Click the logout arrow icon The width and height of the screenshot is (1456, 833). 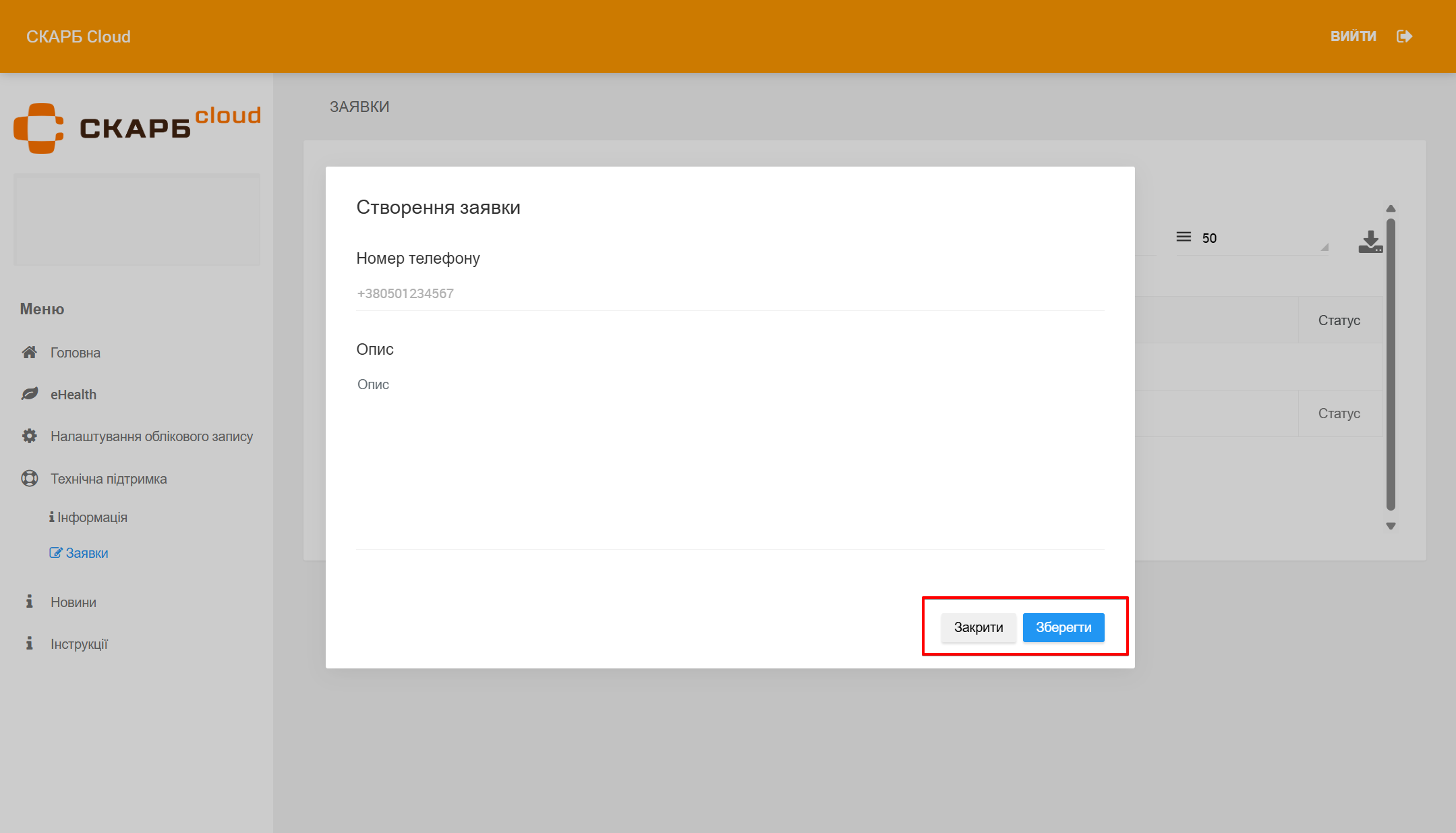tap(1404, 36)
